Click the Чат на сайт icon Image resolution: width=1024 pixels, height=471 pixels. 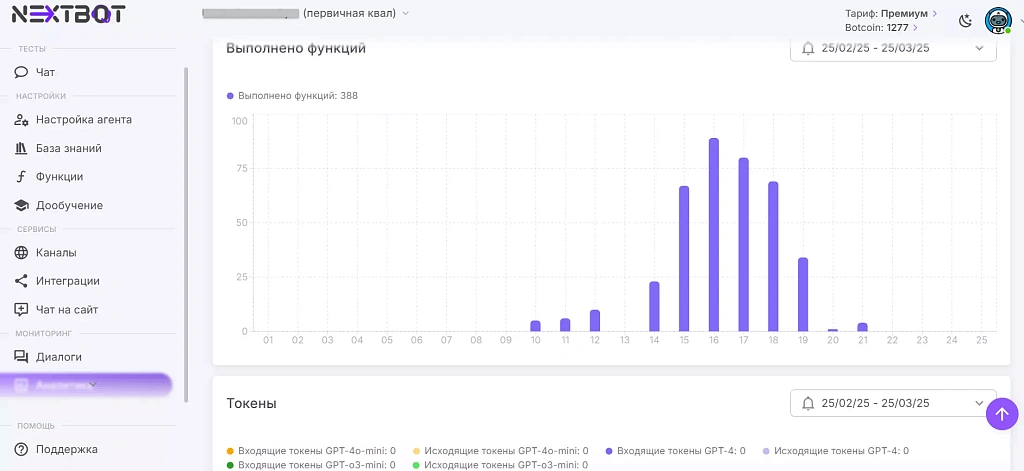21,310
